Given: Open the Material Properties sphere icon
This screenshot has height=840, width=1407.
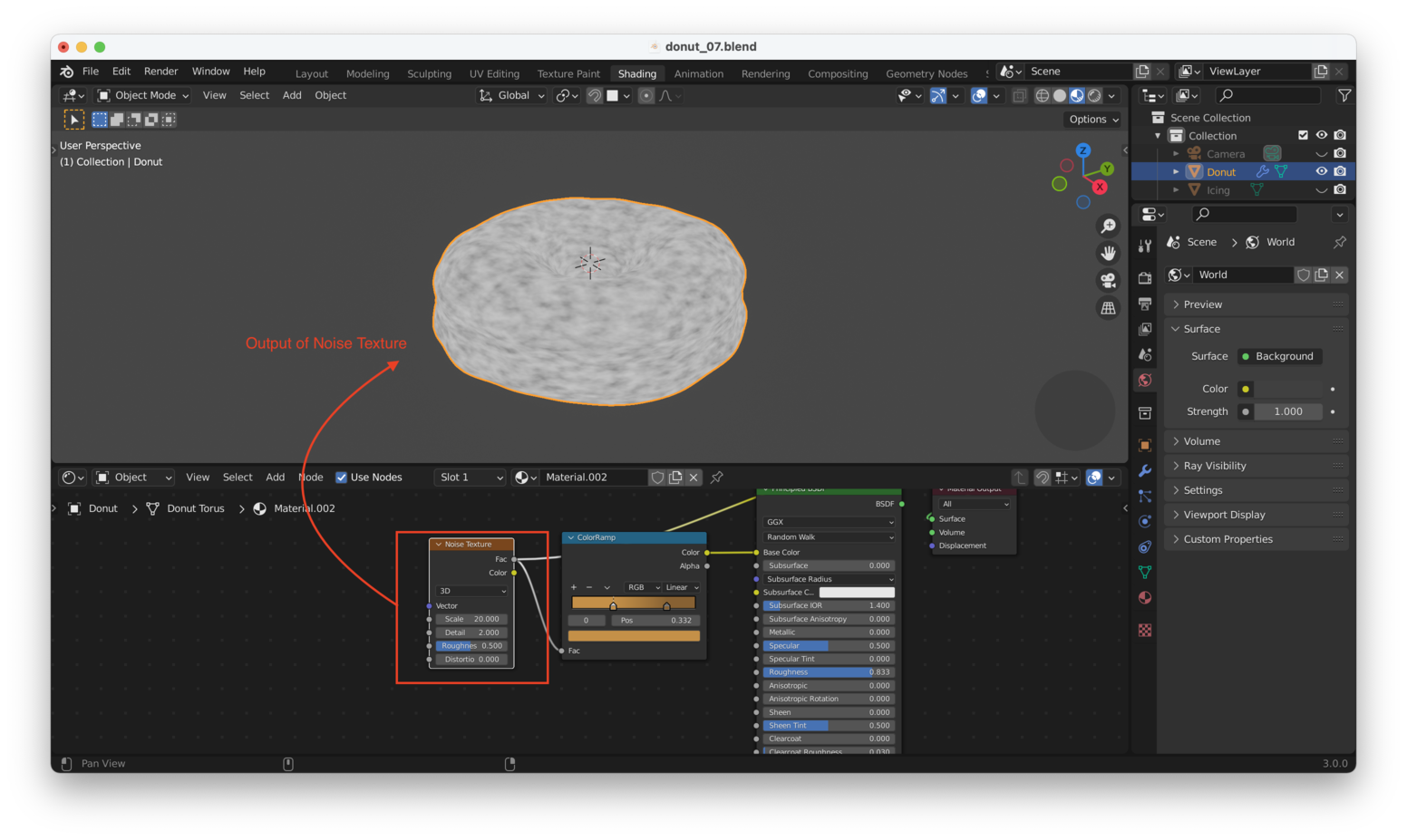Looking at the screenshot, I should tap(1144, 598).
